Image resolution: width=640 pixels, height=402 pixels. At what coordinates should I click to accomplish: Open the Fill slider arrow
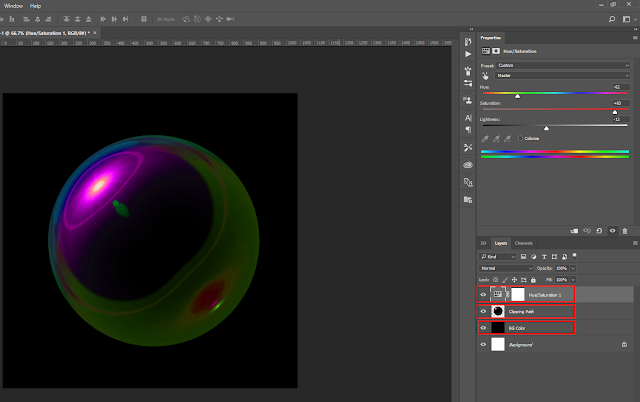(x=573, y=280)
